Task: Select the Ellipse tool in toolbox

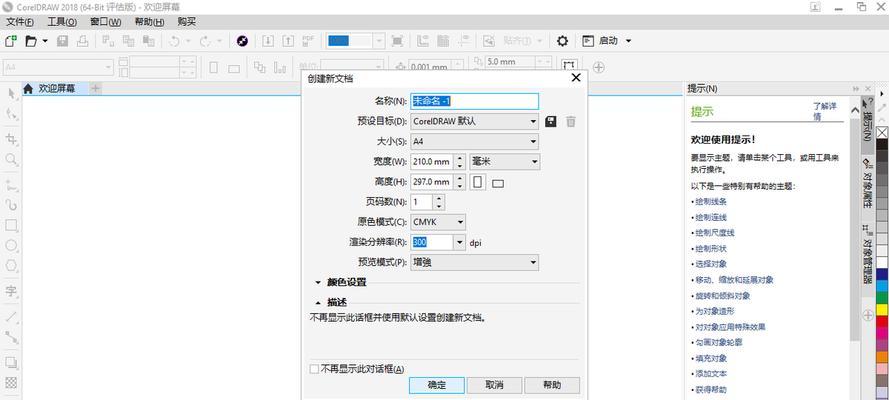Action: (11, 245)
